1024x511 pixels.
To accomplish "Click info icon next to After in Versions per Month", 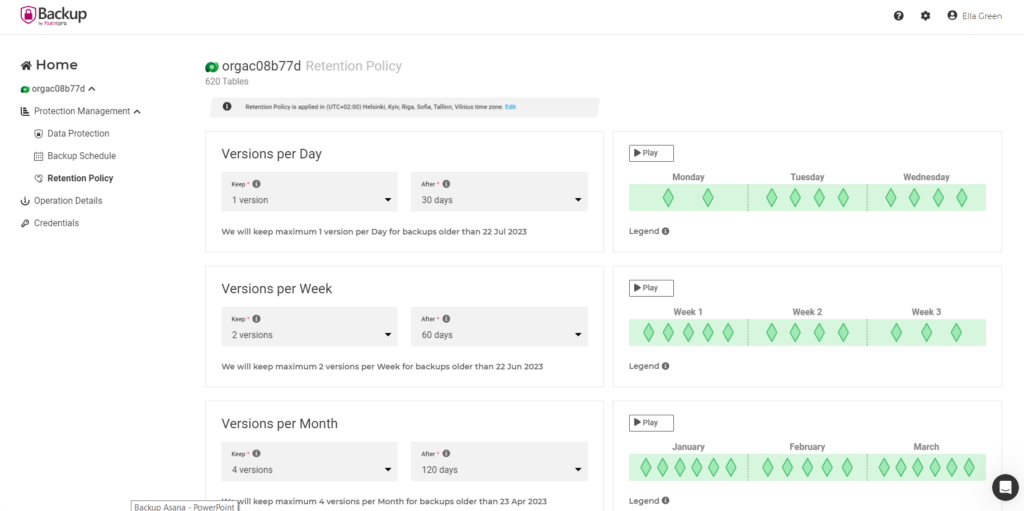I will pos(446,453).
